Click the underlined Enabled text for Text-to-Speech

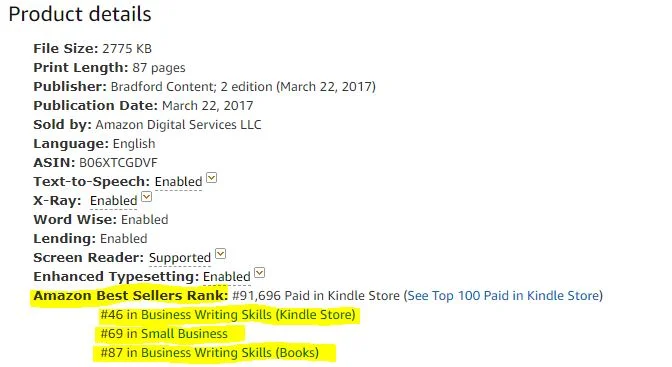(178, 182)
